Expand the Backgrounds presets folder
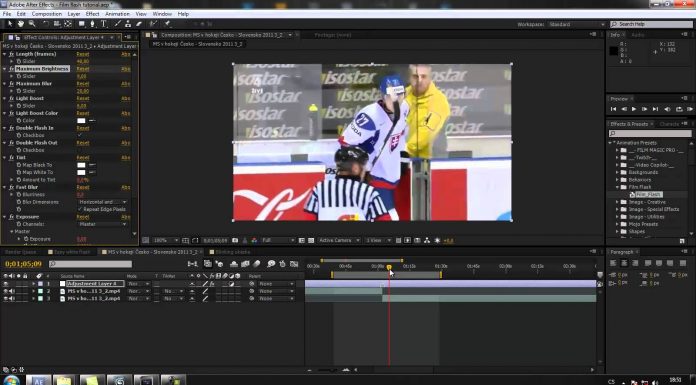The height and width of the screenshot is (385, 696). (617, 172)
